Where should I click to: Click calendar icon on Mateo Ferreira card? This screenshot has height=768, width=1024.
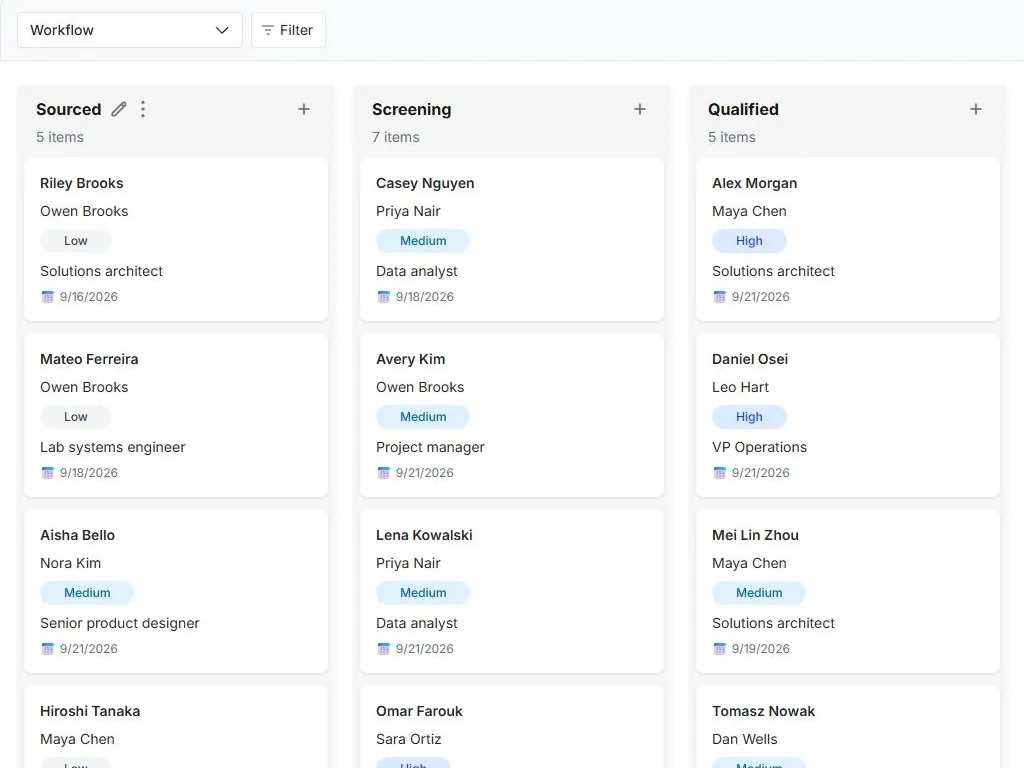tap(48, 473)
